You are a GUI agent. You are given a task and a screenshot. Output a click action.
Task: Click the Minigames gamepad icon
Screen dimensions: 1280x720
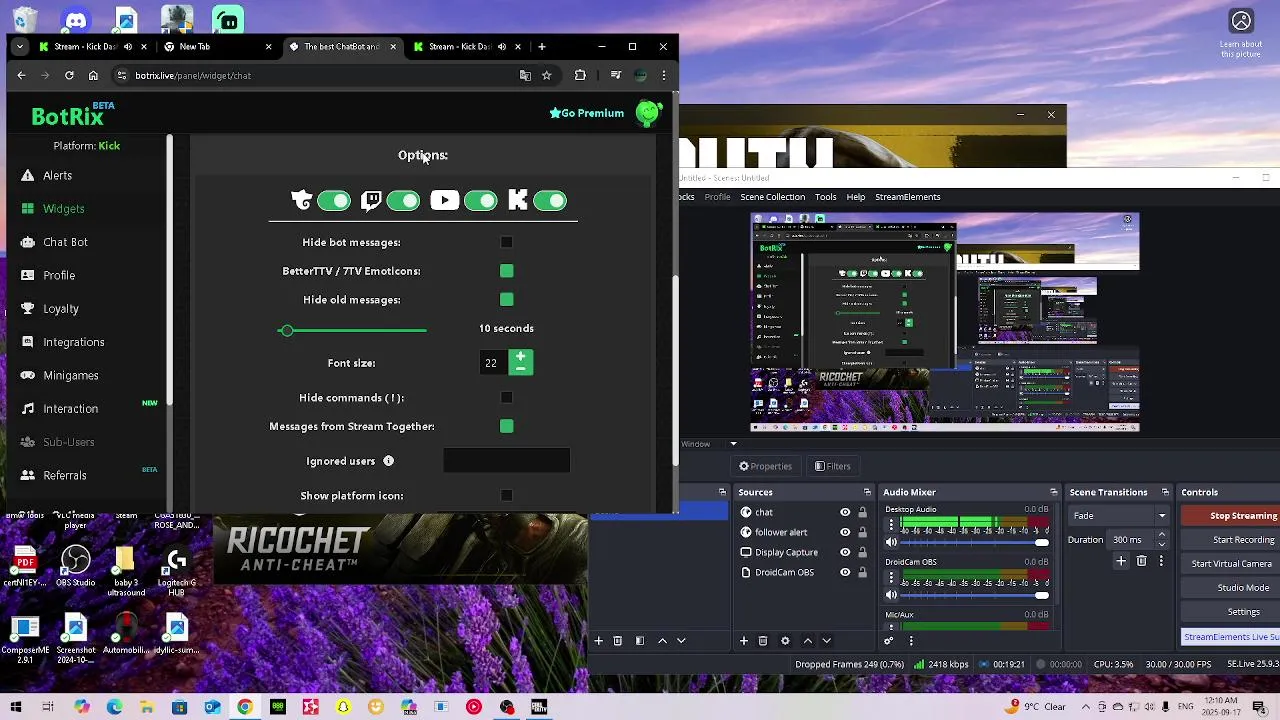tap(27, 375)
